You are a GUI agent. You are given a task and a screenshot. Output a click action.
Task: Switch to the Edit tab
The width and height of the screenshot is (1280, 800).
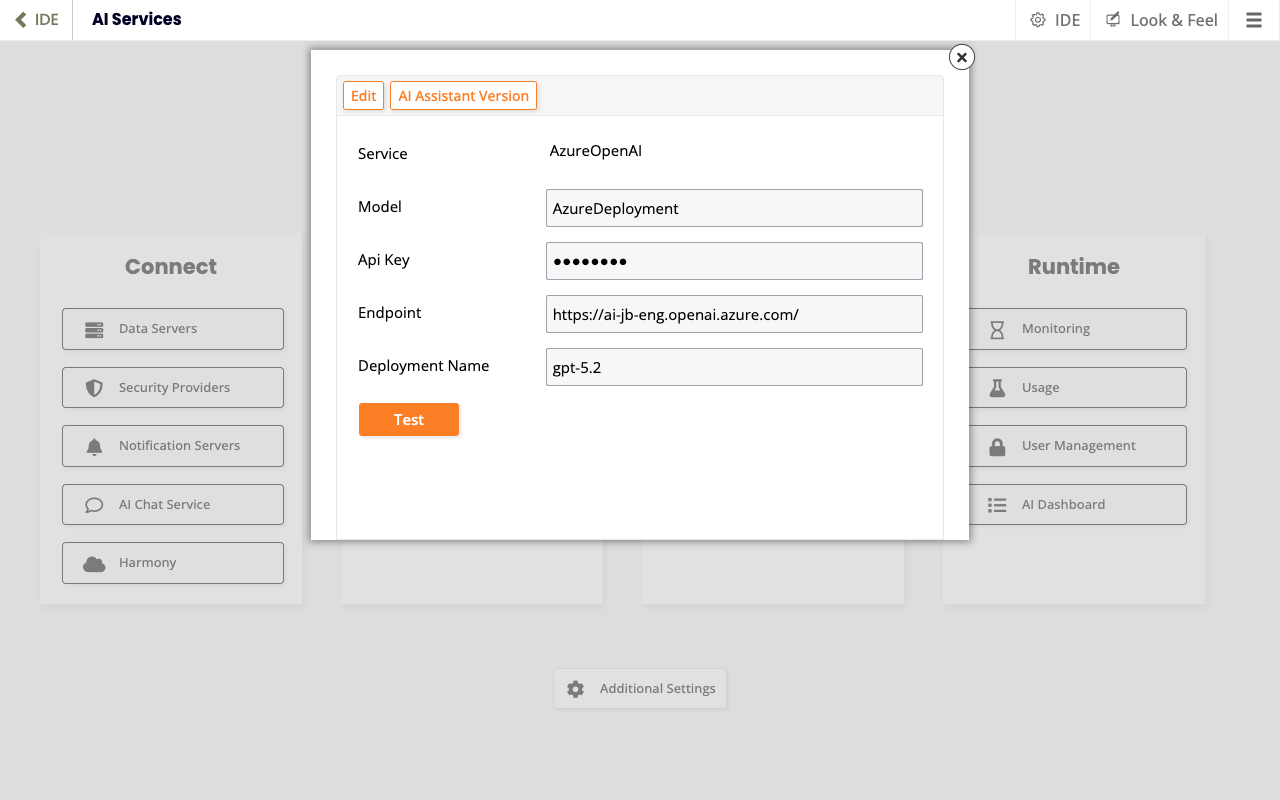364,96
